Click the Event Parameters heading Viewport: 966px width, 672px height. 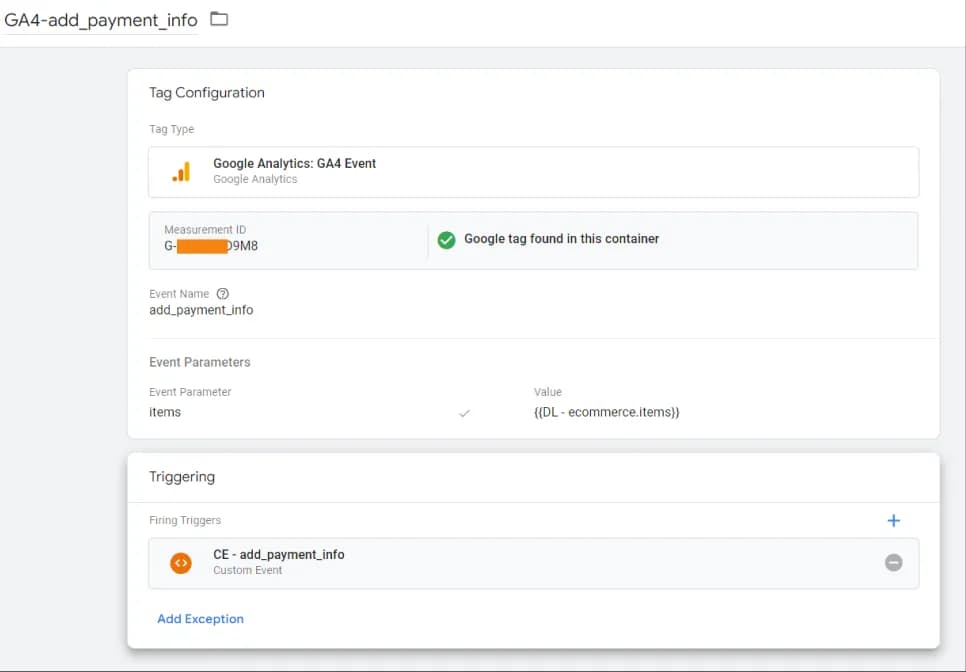[200, 362]
